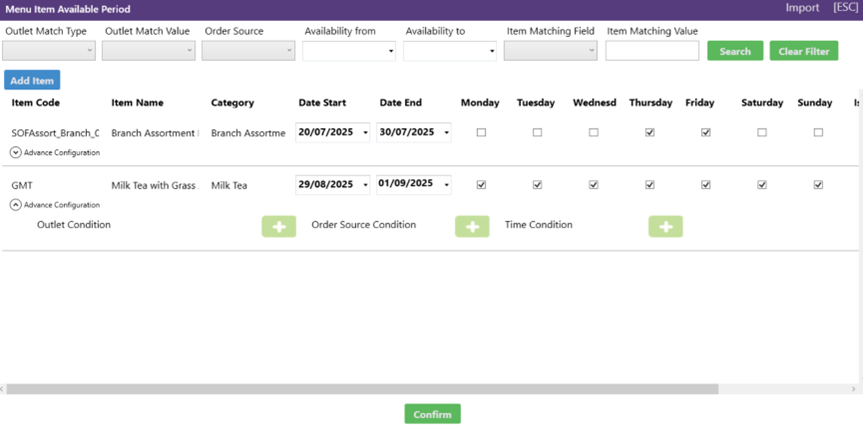Add a new Outlet Condition with plus icon

[279, 226]
